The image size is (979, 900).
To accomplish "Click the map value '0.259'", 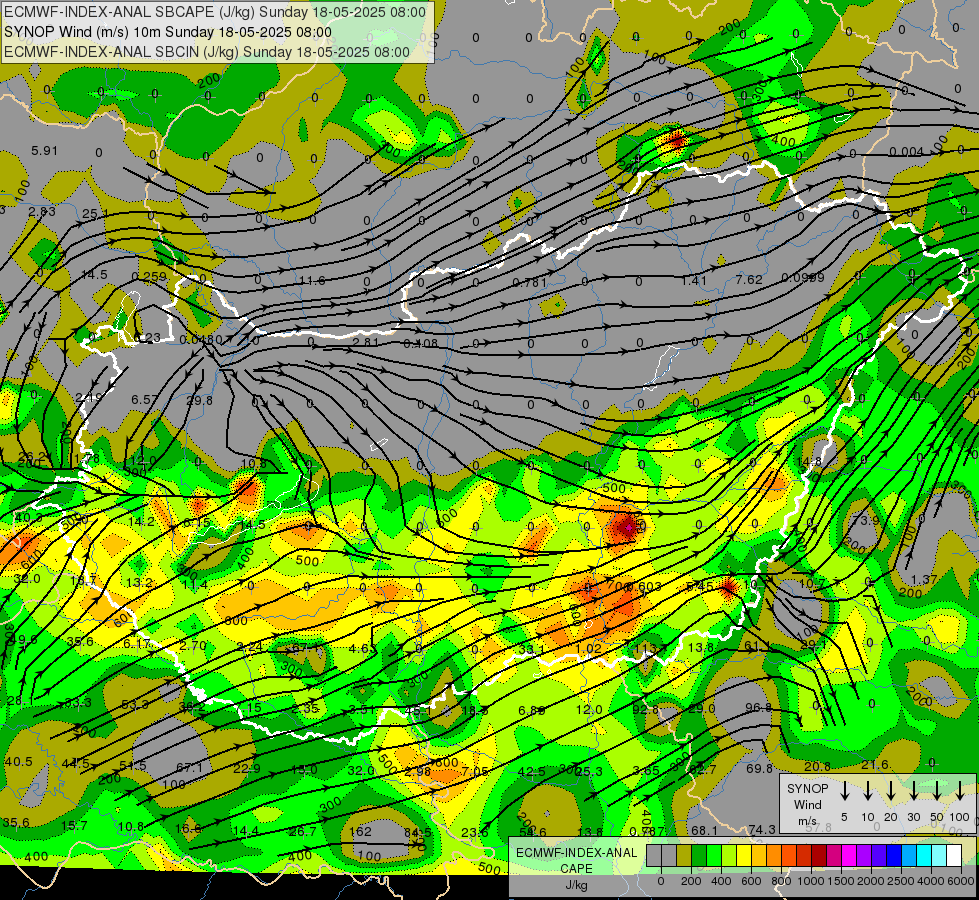I will 149,277.
